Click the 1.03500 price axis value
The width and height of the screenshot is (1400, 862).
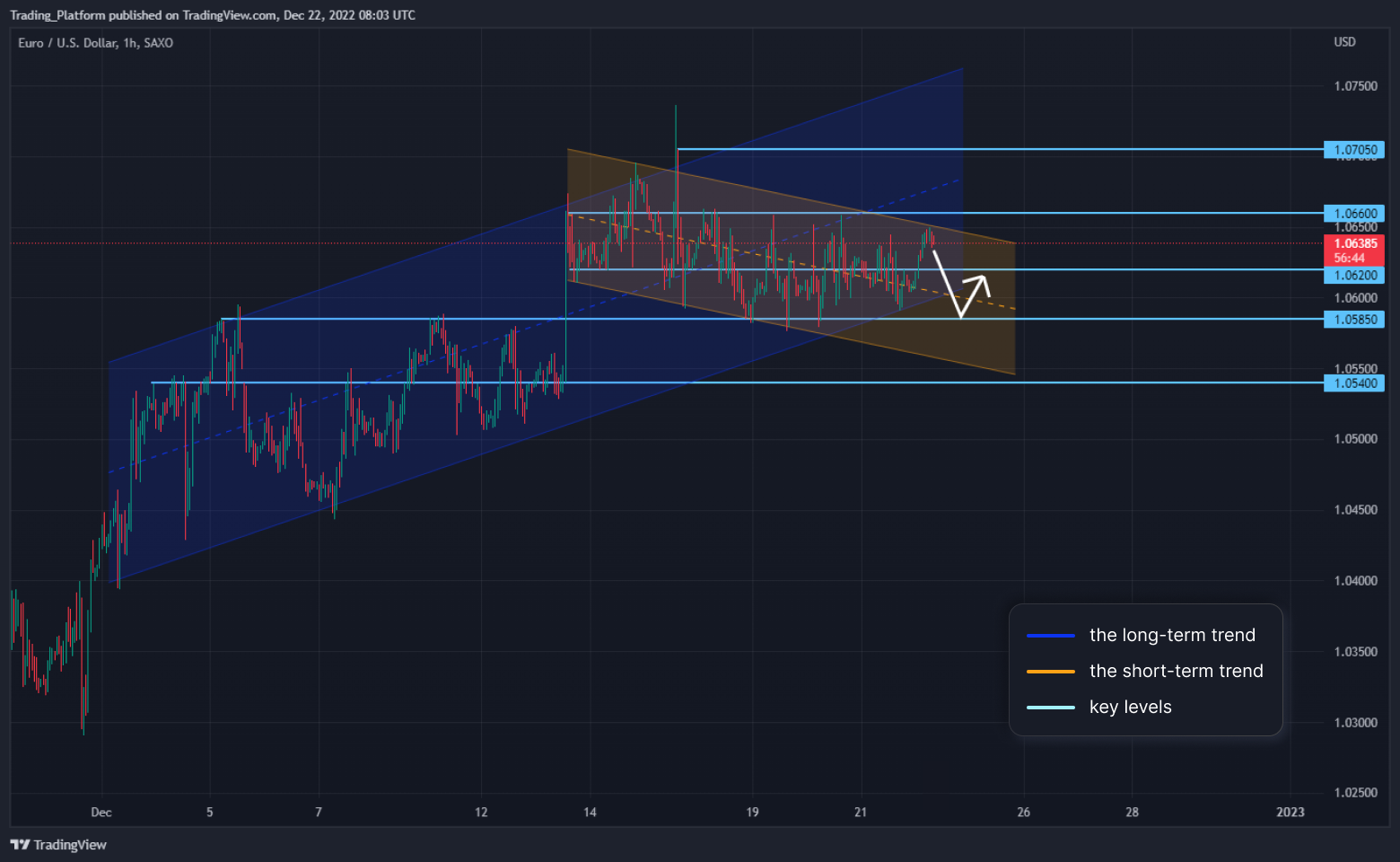[x=1355, y=652]
